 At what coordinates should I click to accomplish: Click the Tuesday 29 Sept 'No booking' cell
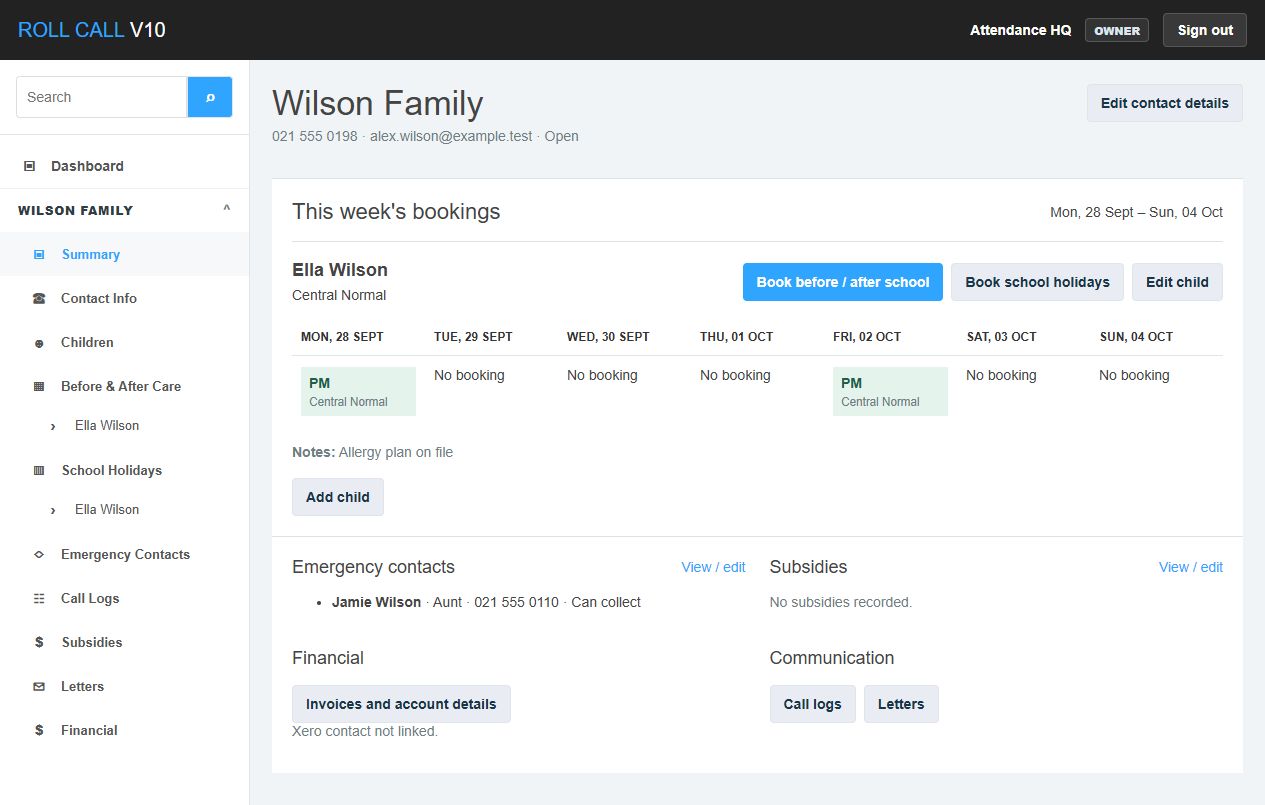[469, 375]
